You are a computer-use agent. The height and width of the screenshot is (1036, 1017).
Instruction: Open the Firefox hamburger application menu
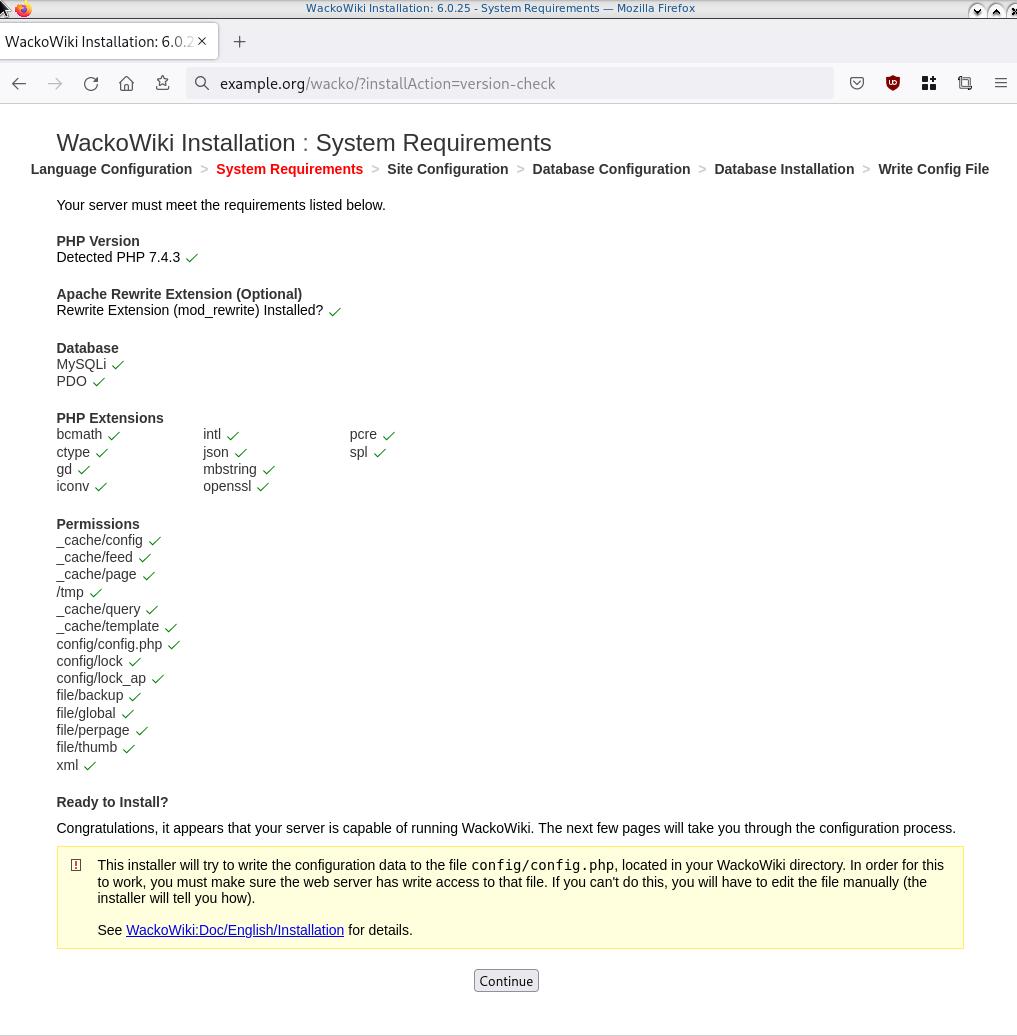(1000, 84)
